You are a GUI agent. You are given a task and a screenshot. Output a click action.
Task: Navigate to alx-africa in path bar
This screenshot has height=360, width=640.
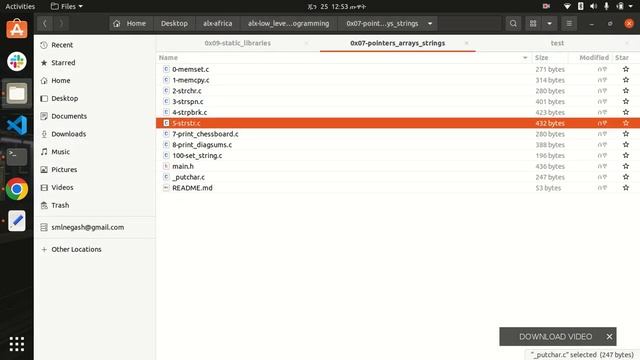(218, 24)
